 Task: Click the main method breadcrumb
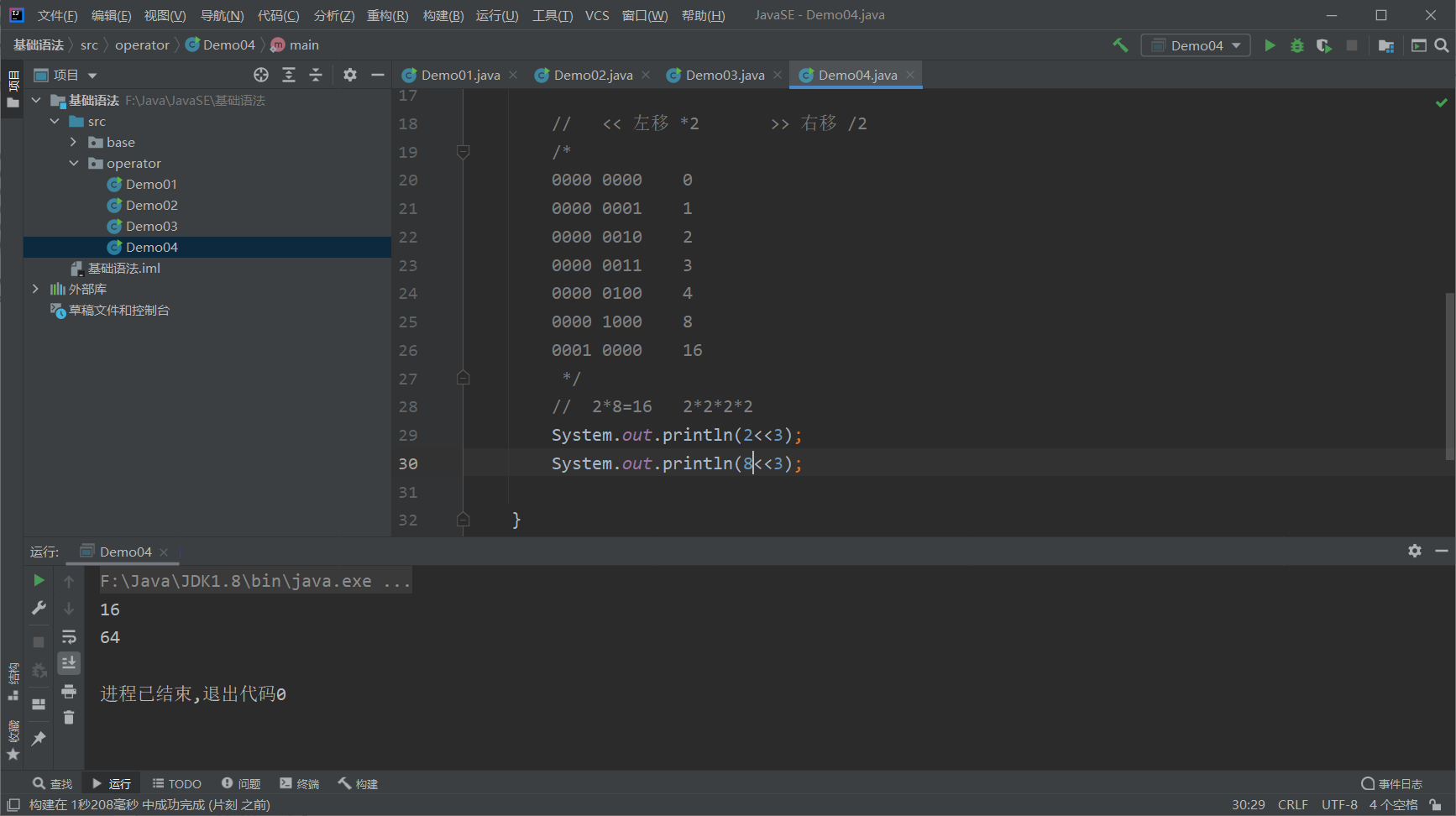click(x=295, y=45)
